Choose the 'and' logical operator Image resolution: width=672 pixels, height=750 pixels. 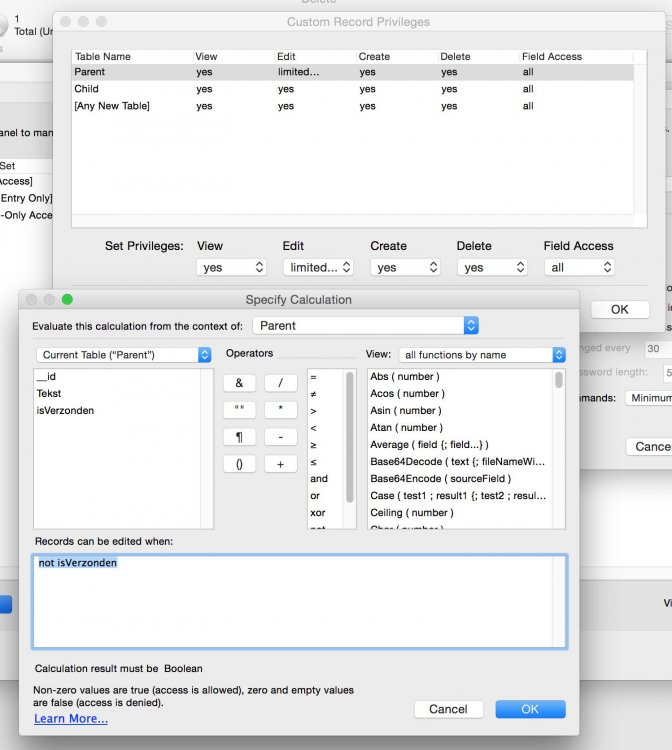click(x=319, y=479)
